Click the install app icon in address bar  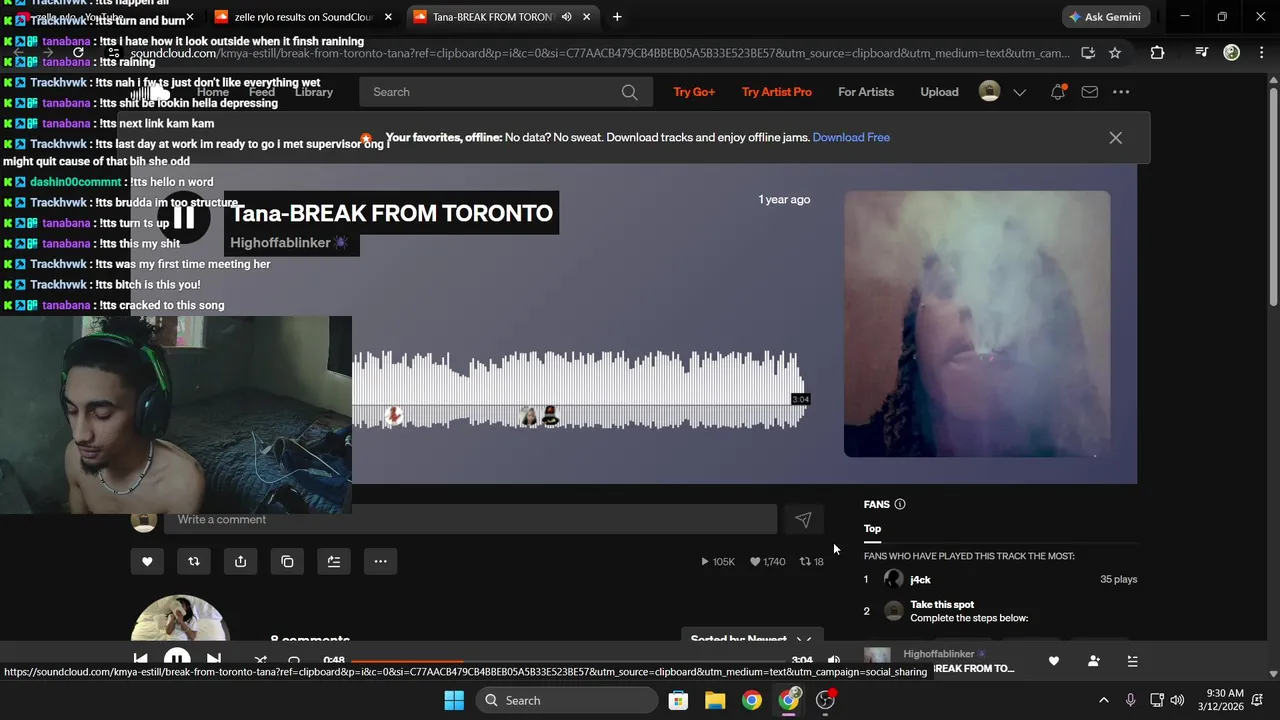(1088, 53)
